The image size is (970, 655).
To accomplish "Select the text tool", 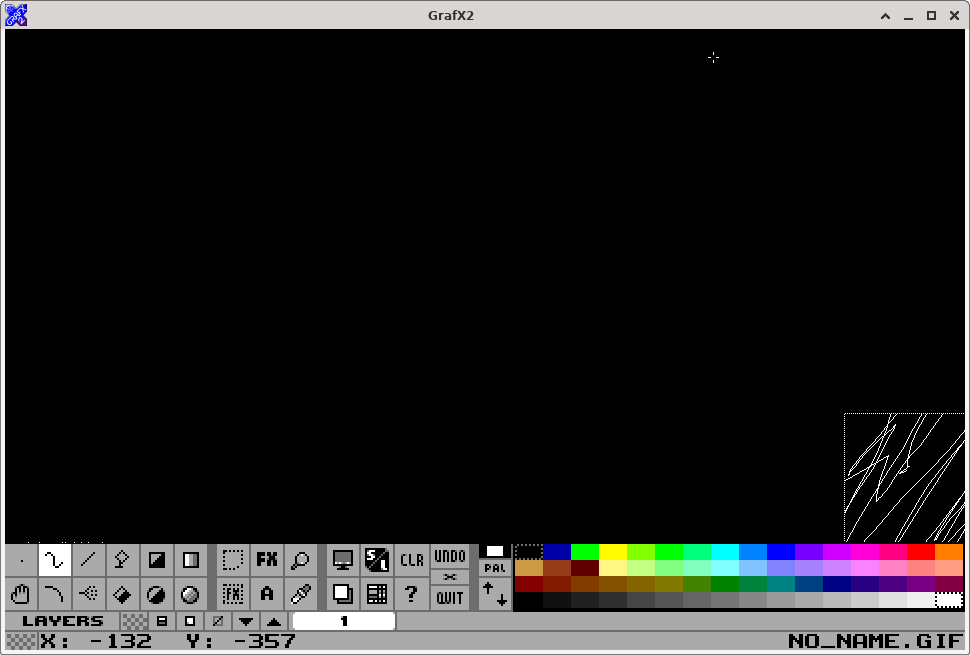I will pyautogui.click(x=267, y=594).
